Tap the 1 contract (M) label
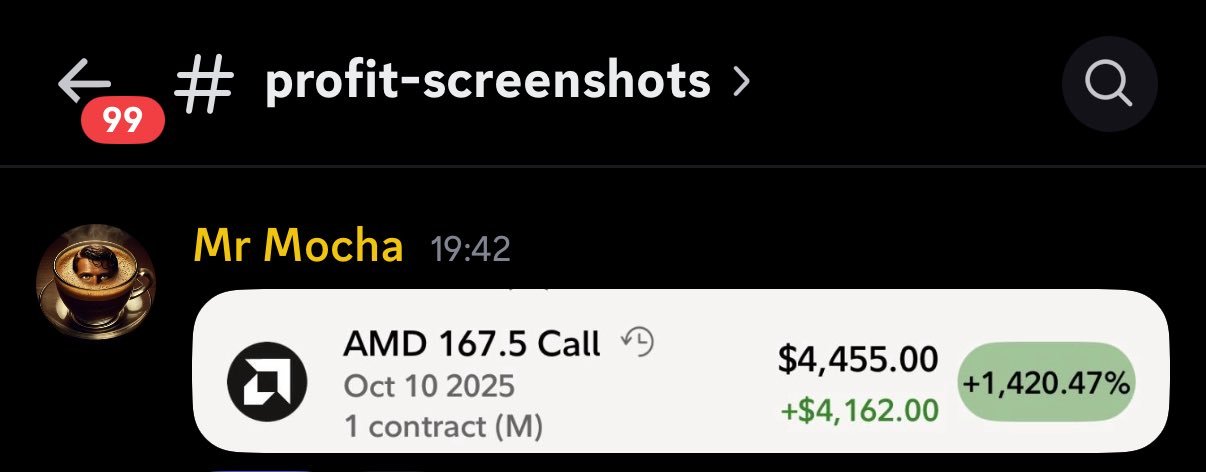The width and height of the screenshot is (1206, 472). click(443, 427)
